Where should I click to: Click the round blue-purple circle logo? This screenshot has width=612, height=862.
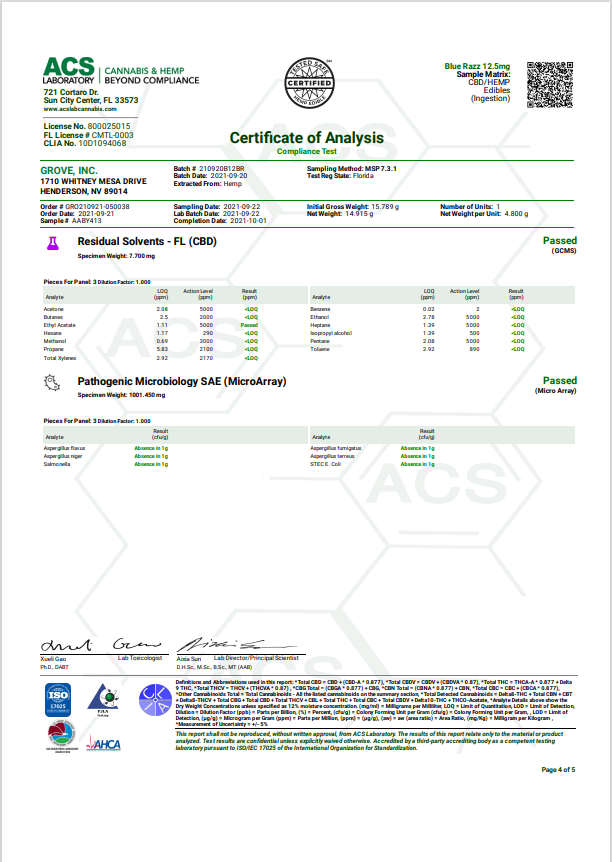coord(155,700)
